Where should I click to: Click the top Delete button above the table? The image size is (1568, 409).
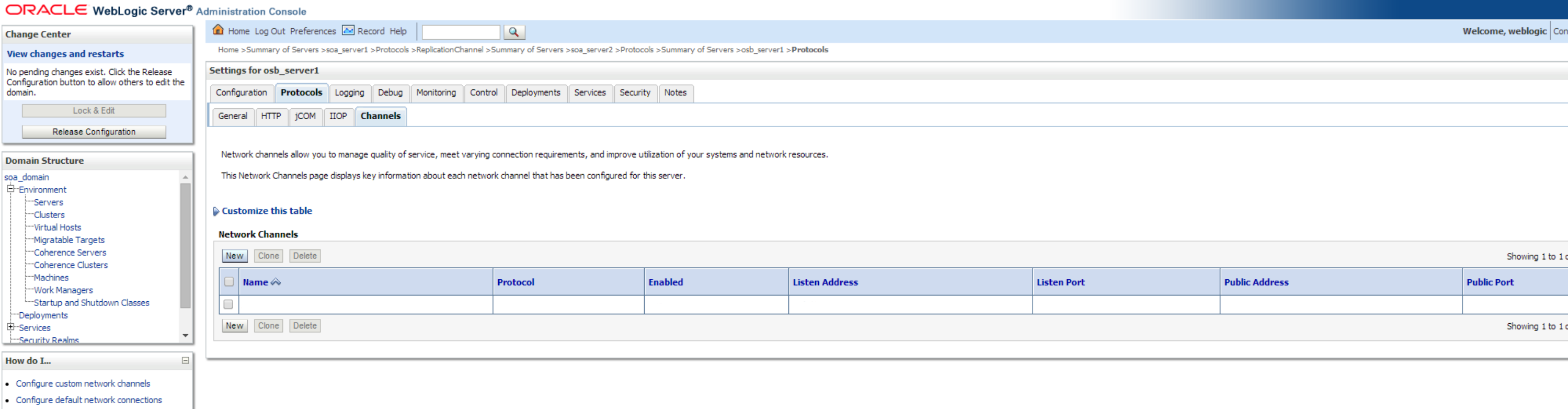click(x=305, y=256)
